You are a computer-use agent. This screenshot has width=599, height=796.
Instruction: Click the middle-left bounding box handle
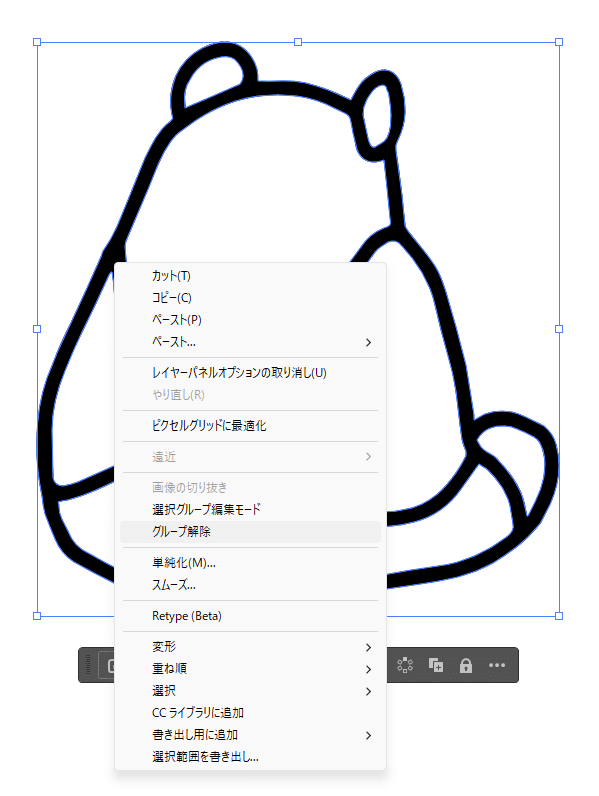[x=37, y=329]
